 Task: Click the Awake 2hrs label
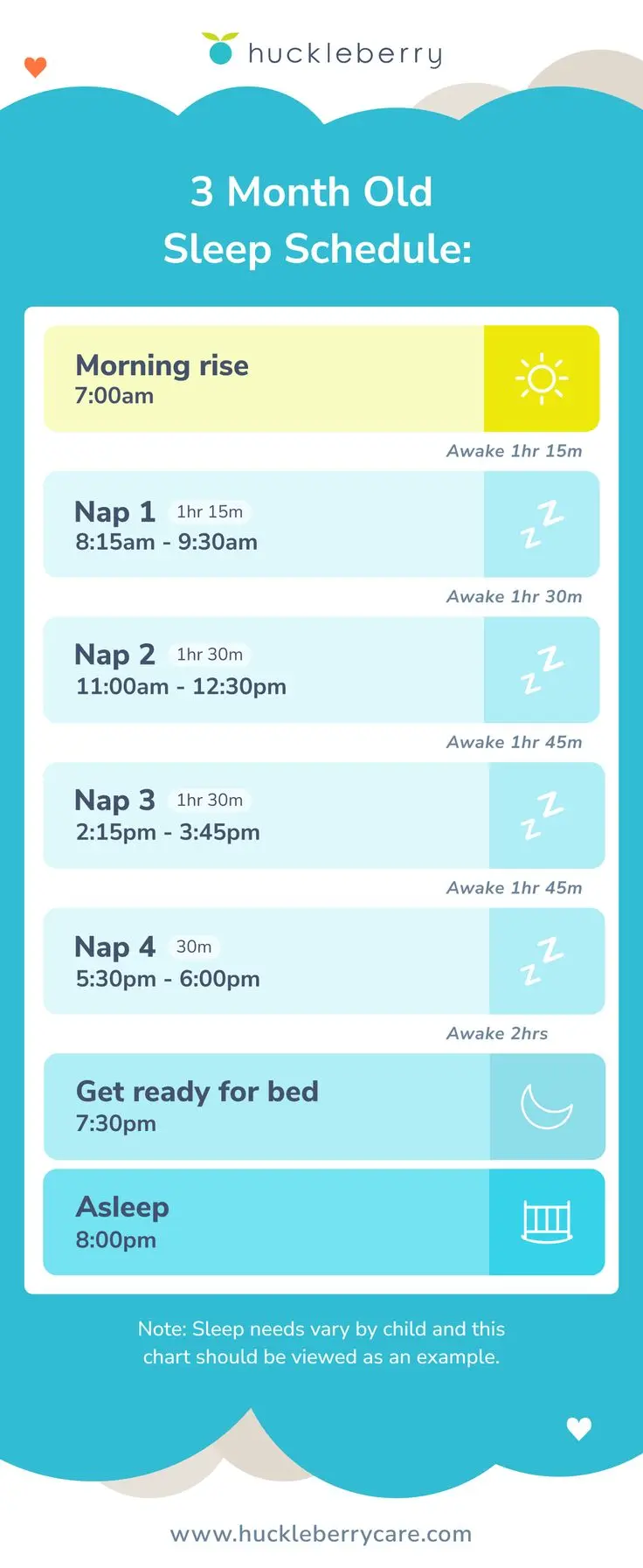click(x=497, y=1034)
